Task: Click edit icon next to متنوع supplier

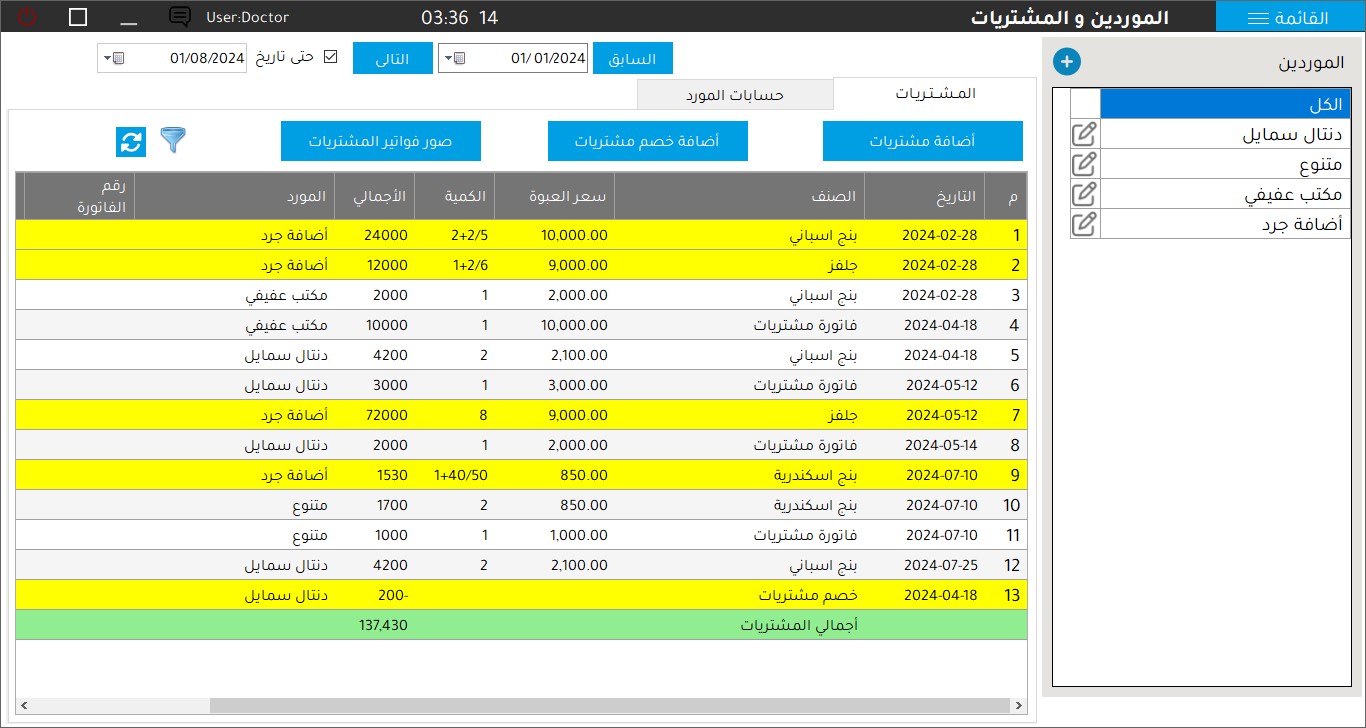Action: click(1084, 164)
